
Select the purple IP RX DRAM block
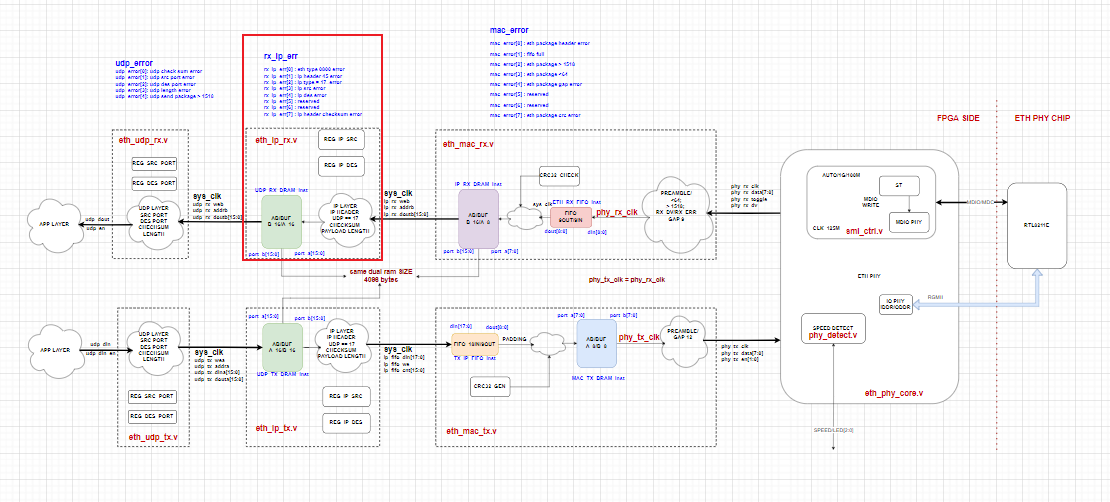pos(479,218)
